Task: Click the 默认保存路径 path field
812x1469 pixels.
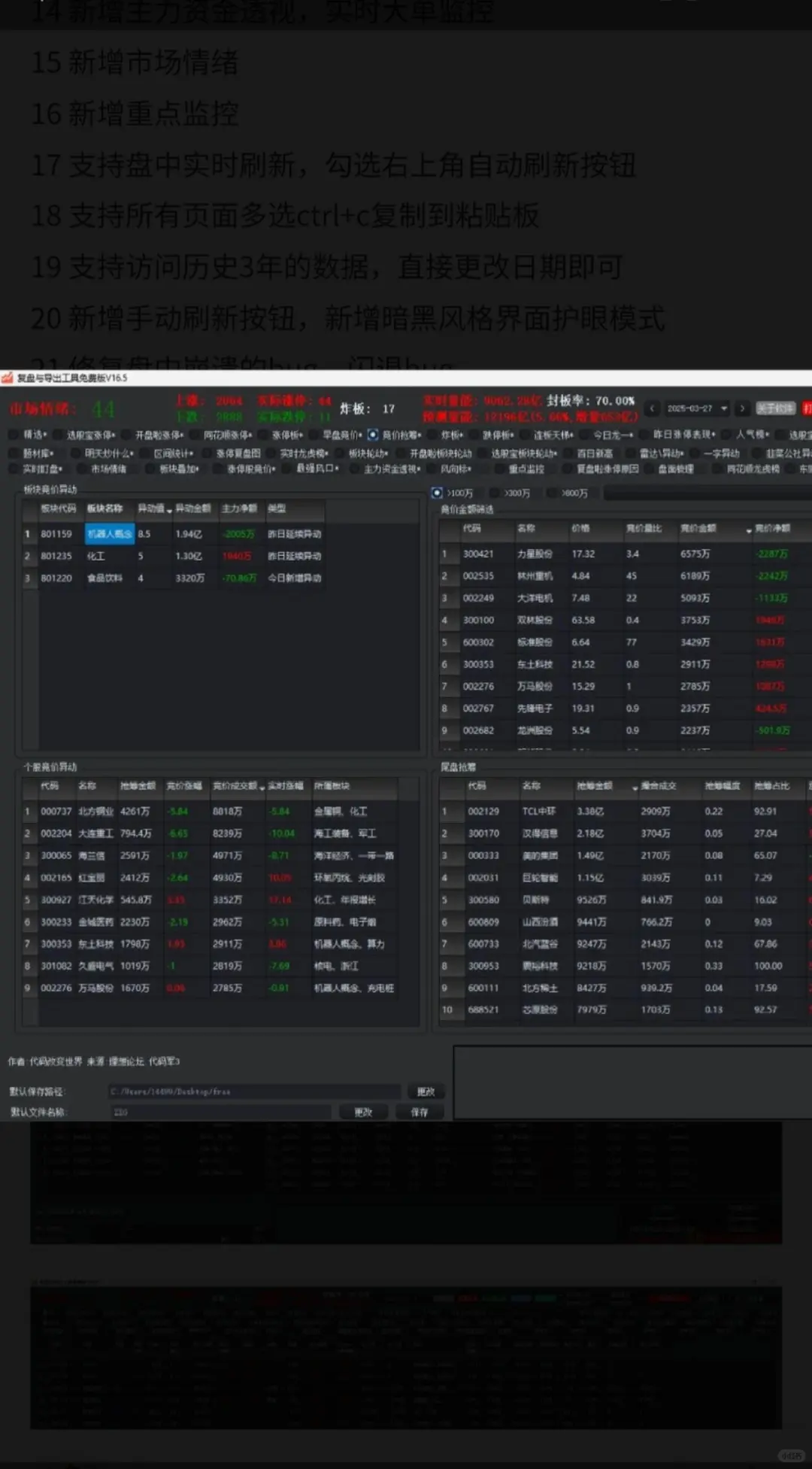Action: 254,1091
